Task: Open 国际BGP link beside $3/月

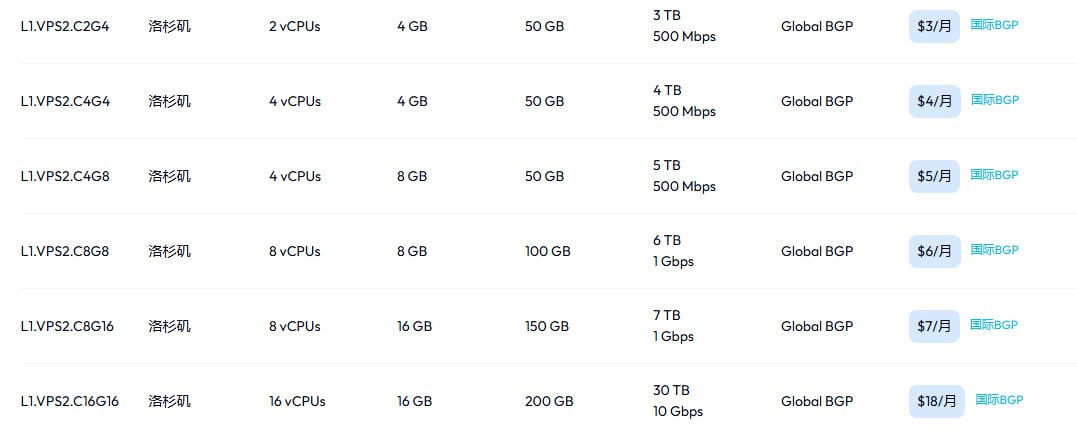Action: pyautogui.click(x=994, y=25)
